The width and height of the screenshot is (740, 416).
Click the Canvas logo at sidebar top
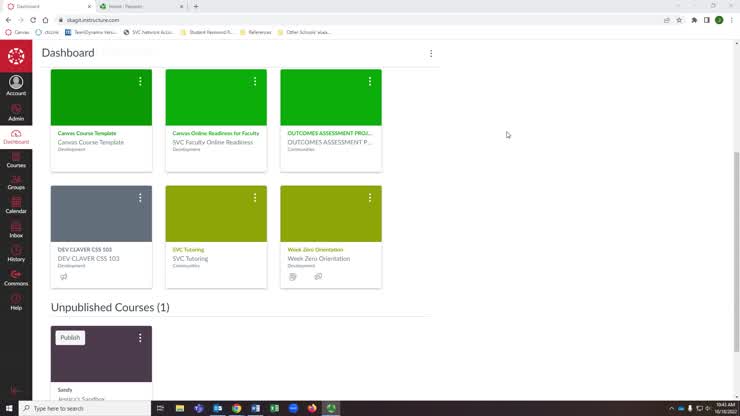[x=16, y=56]
